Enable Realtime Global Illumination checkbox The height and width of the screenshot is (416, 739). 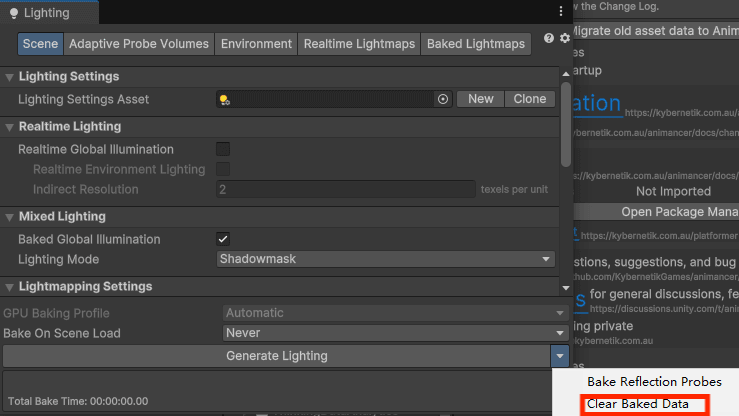coord(223,149)
